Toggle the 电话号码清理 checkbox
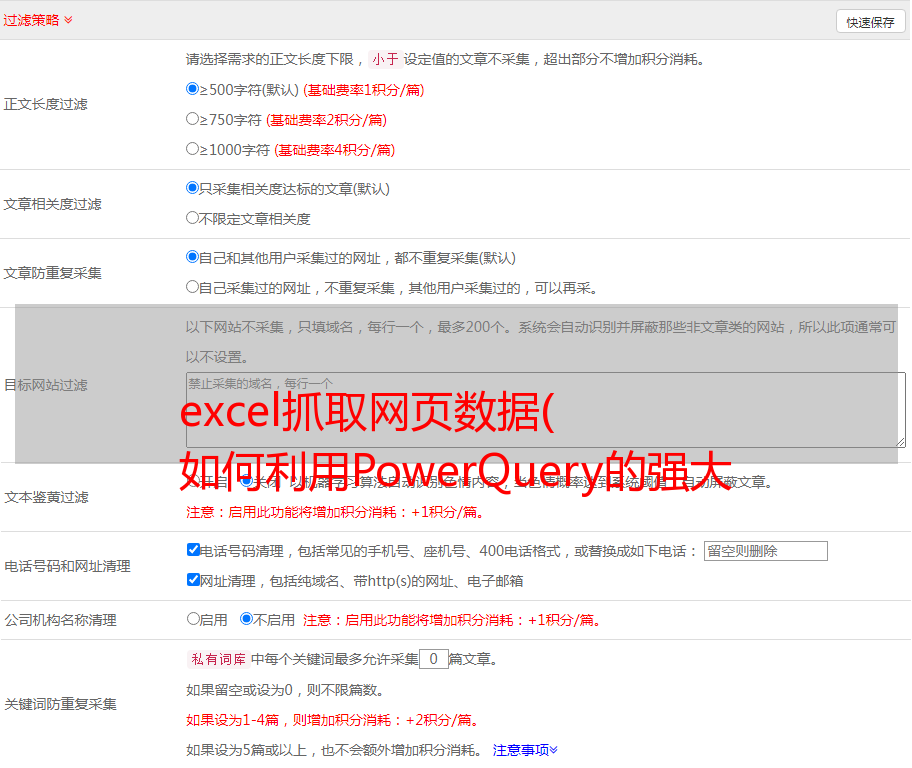The image size is (912, 768). click(193, 550)
